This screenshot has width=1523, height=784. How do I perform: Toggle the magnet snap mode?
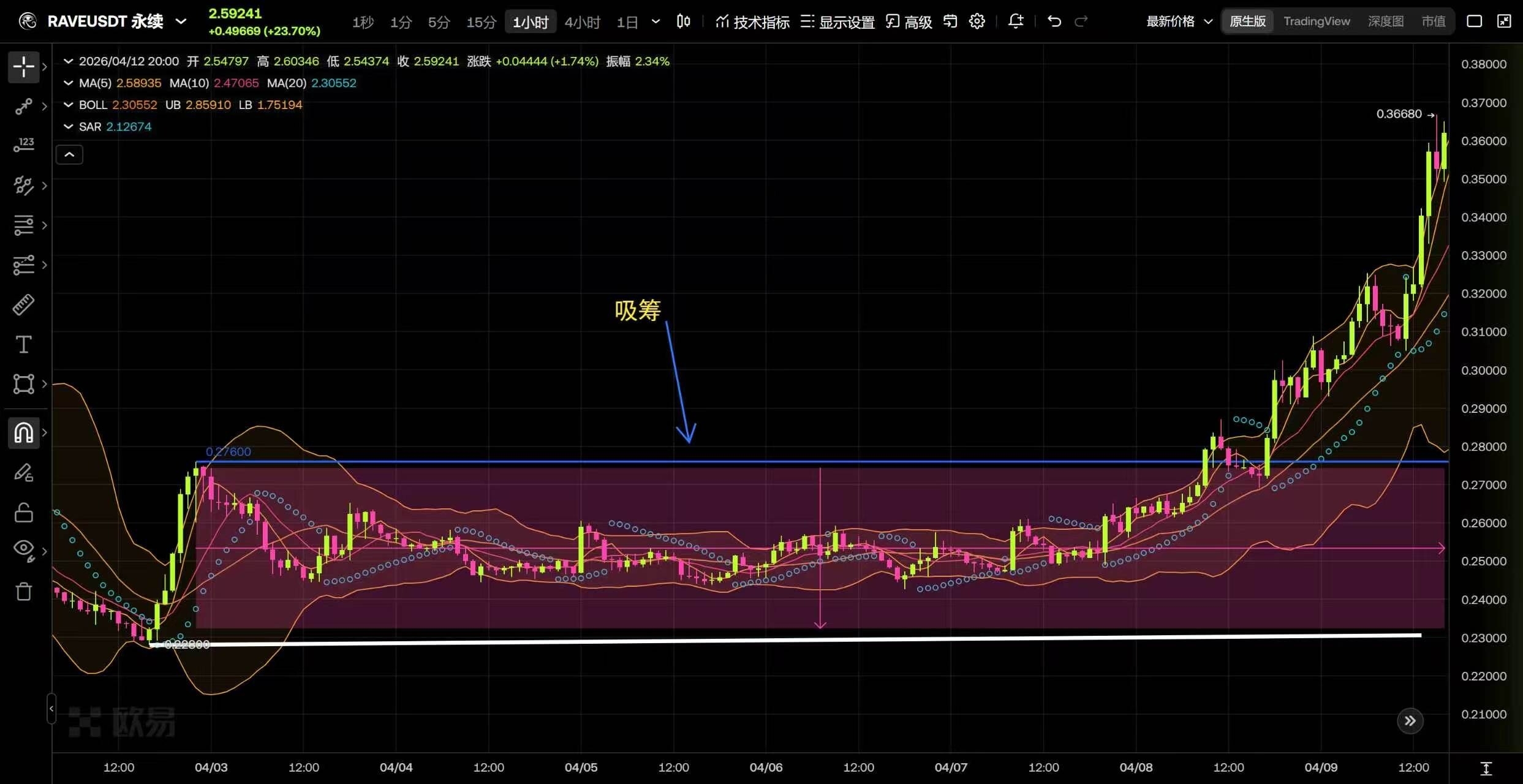23,432
